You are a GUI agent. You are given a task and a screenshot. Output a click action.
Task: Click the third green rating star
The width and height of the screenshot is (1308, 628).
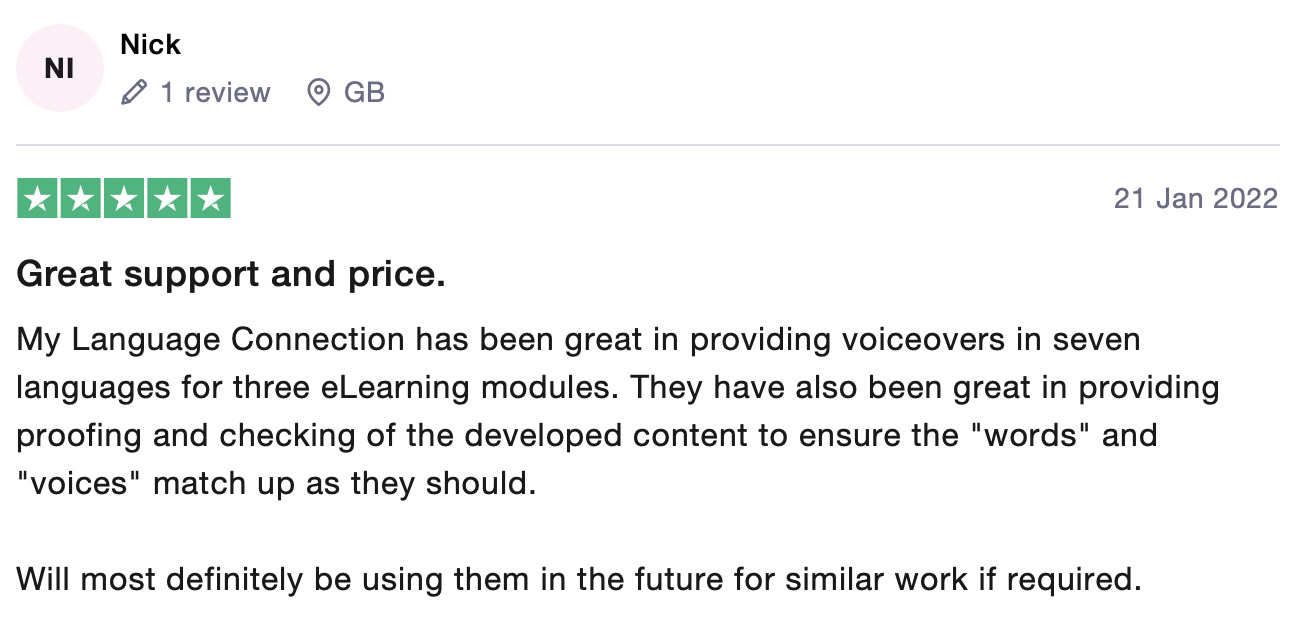tap(124, 198)
